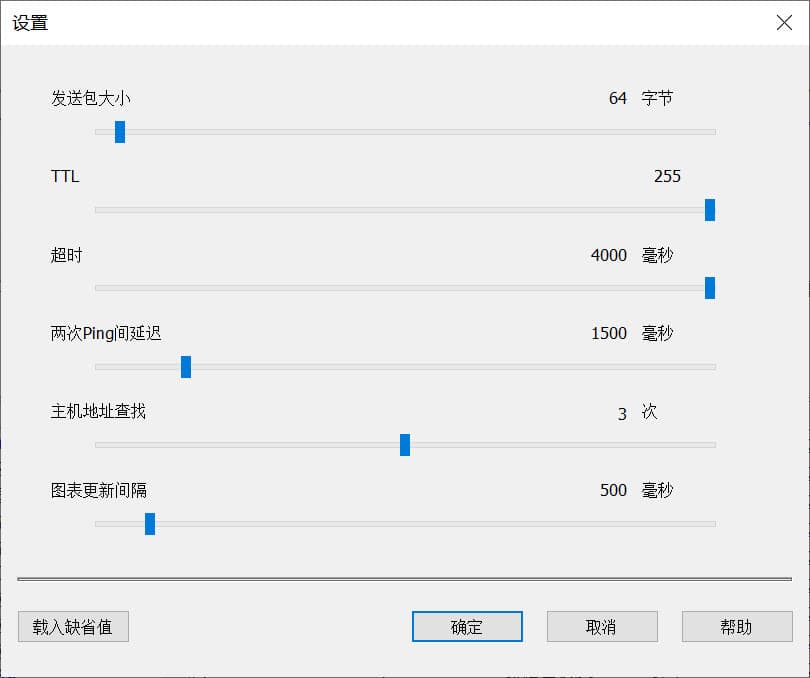This screenshot has width=810, height=678.
Task: Select the 主机地址查找 slider thumb
Action: [404, 446]
